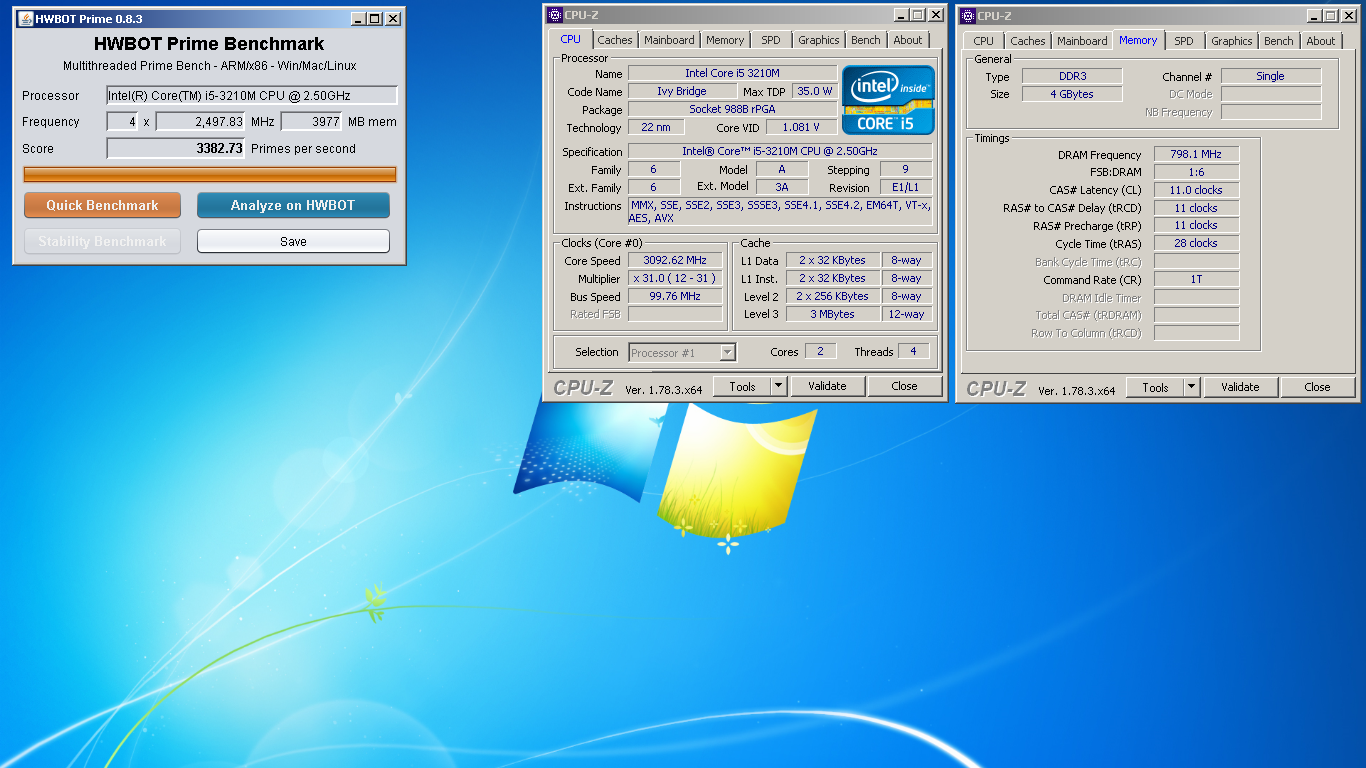The width and height of the screenshot is (1366, 768).
Task: Click Tools button in CPU-Z CPU window
Action: [743, 386]
